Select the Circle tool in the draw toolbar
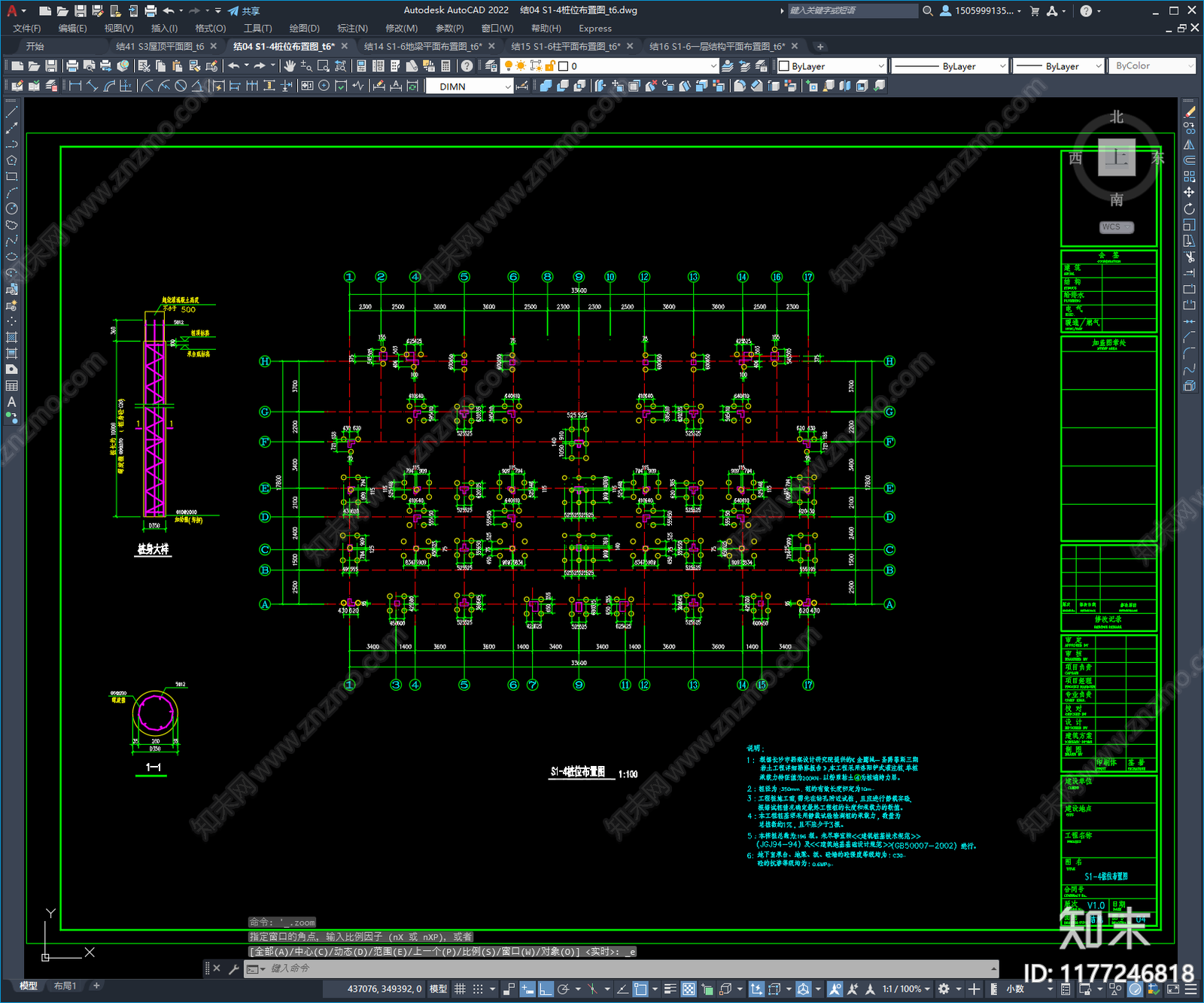Screen dimensions: 1204x1003 tap(11, 208)
